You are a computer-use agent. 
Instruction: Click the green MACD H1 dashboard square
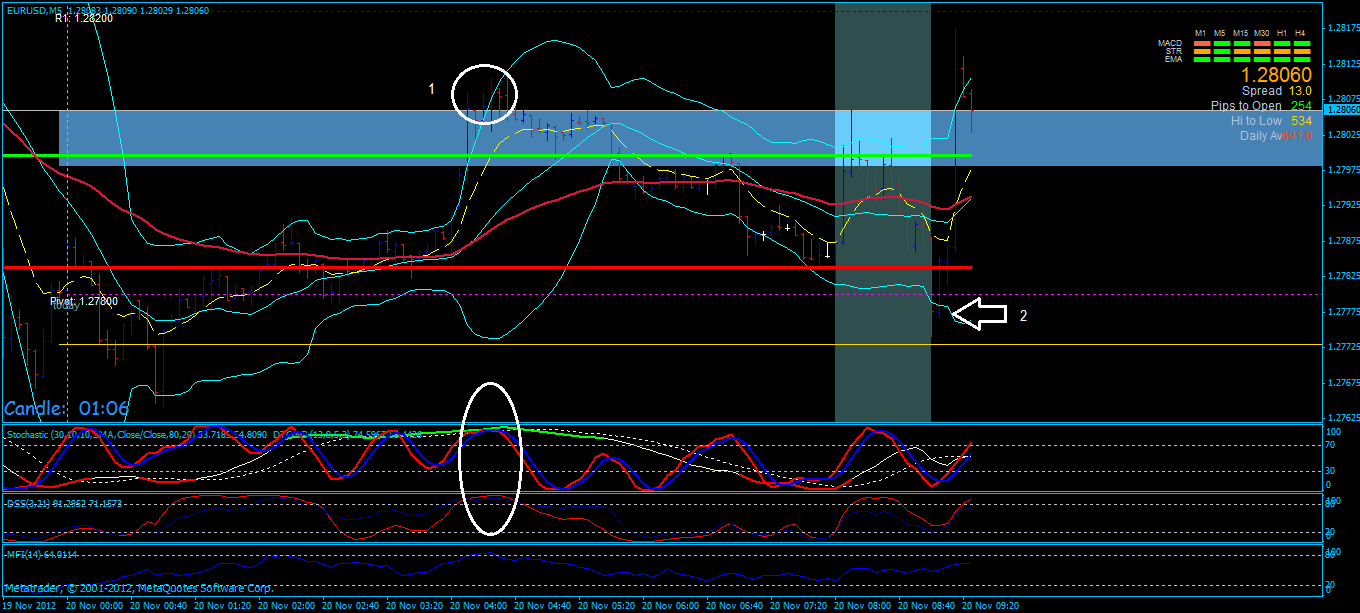[1283, 43]
